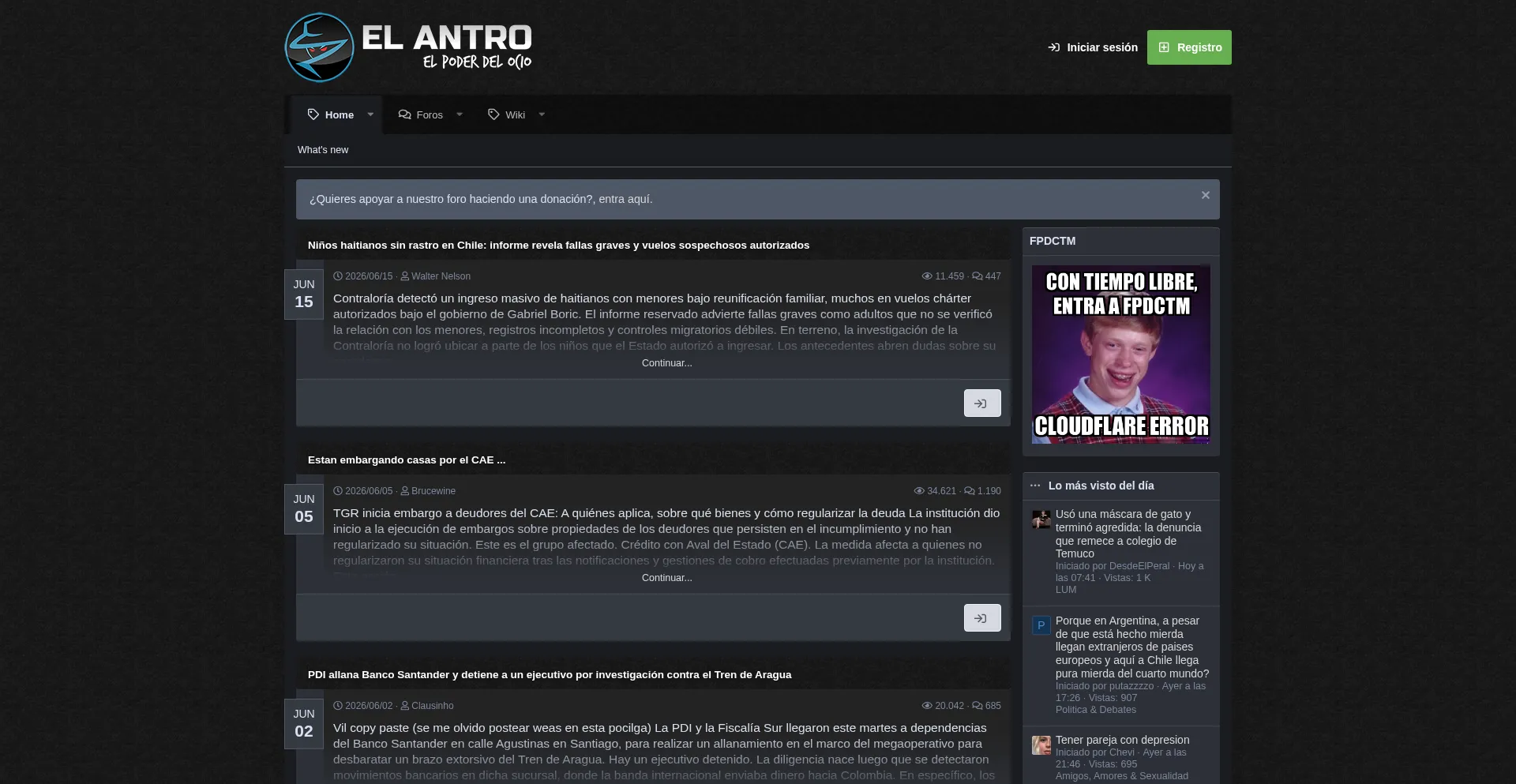The image size is (1516, 784).
Task: Open the Foros tab
Action: [421, 114]
